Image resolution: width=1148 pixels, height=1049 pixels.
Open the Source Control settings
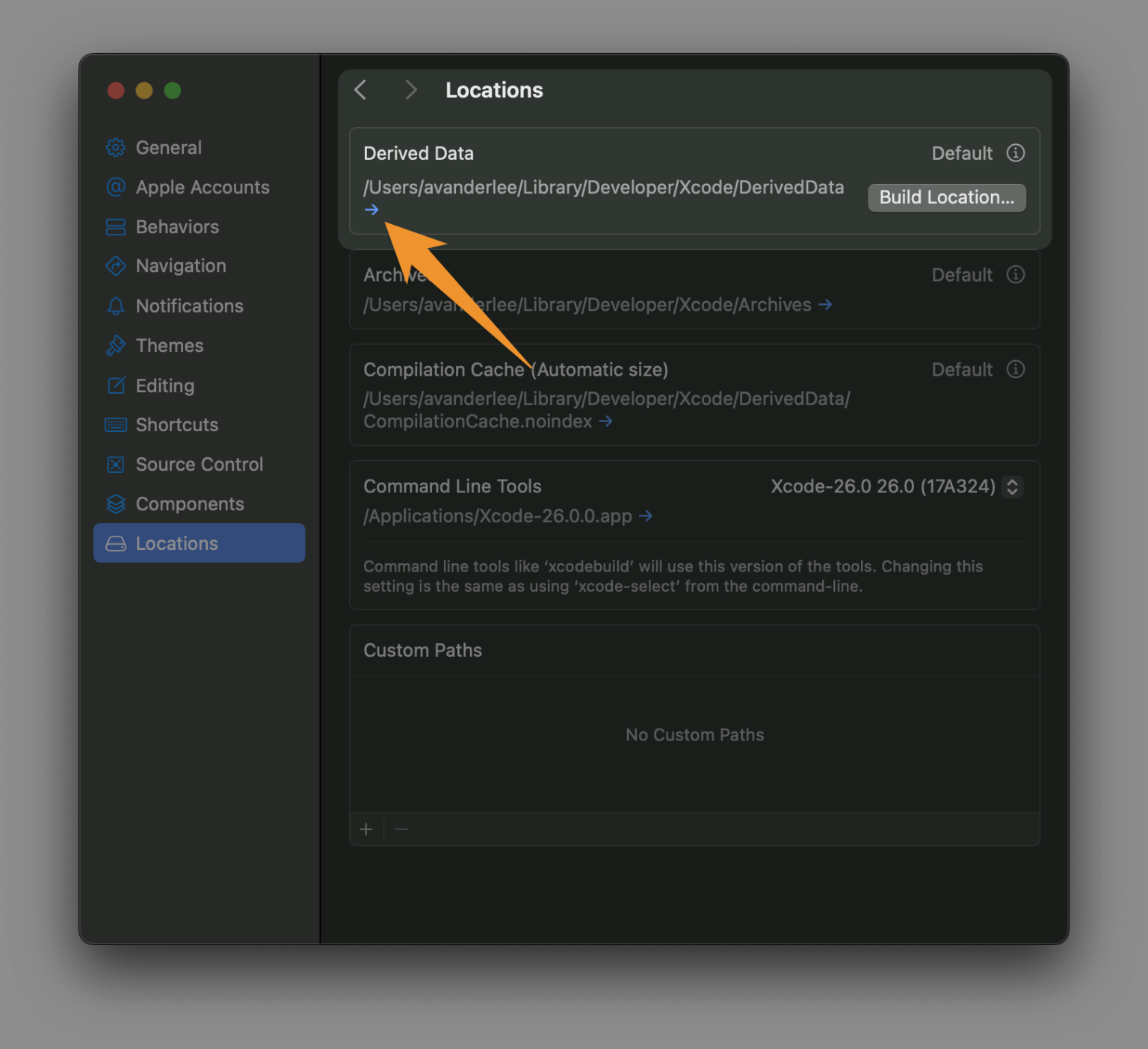click(x=199, y=464)
